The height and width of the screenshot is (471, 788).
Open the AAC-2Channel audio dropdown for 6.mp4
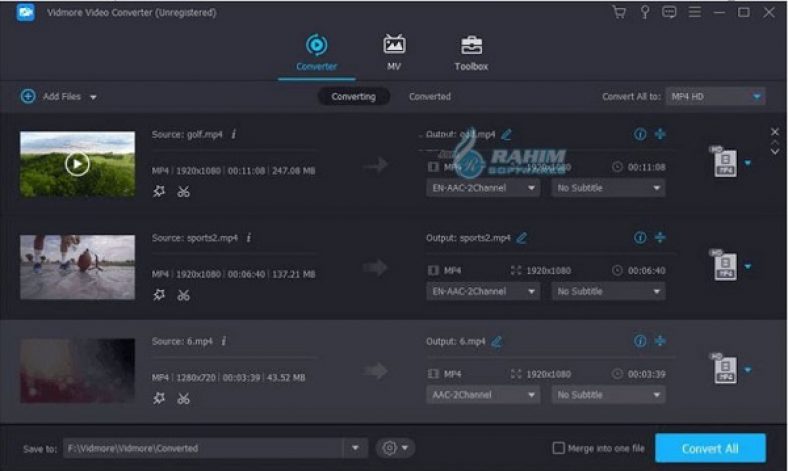tap(483, 395)
